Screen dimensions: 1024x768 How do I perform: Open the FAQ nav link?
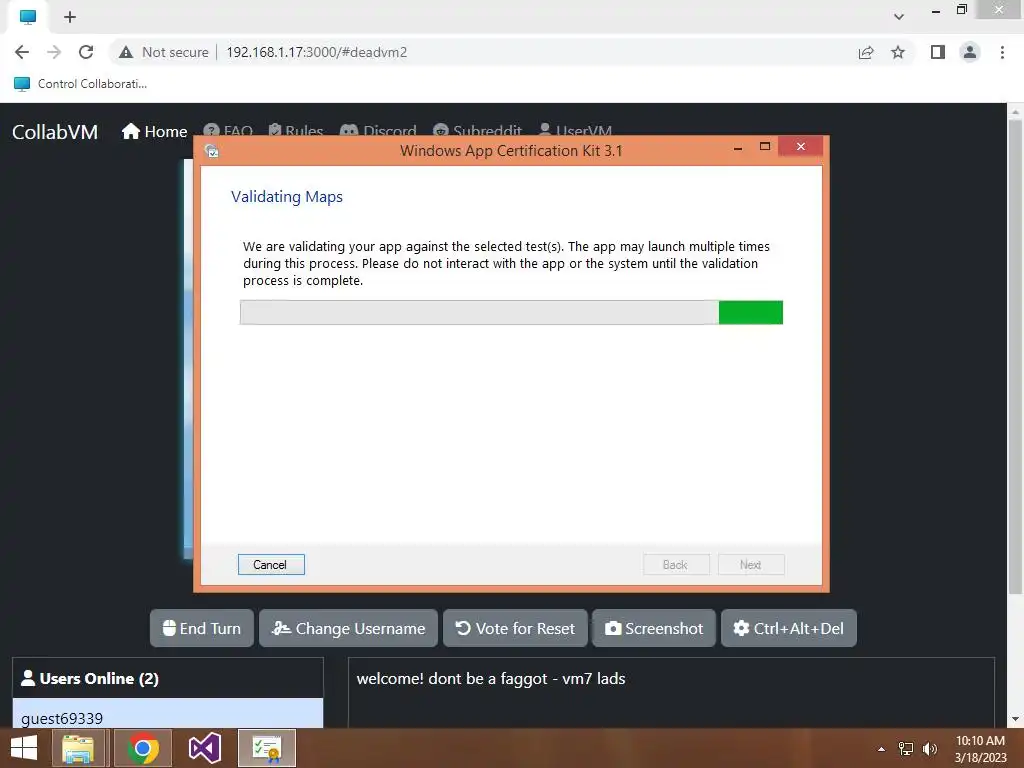(x=228, y=131)
